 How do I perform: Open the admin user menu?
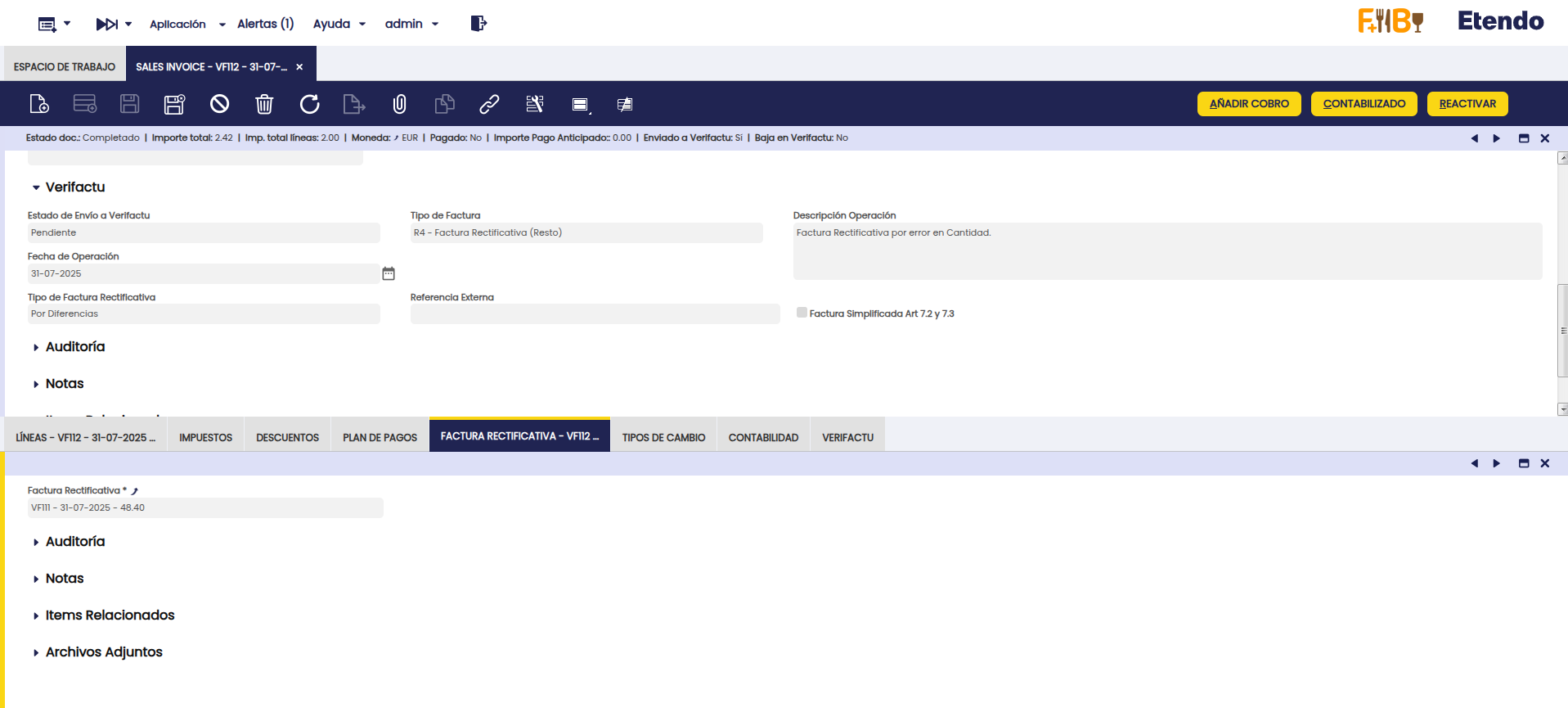(x=411, y=24)
